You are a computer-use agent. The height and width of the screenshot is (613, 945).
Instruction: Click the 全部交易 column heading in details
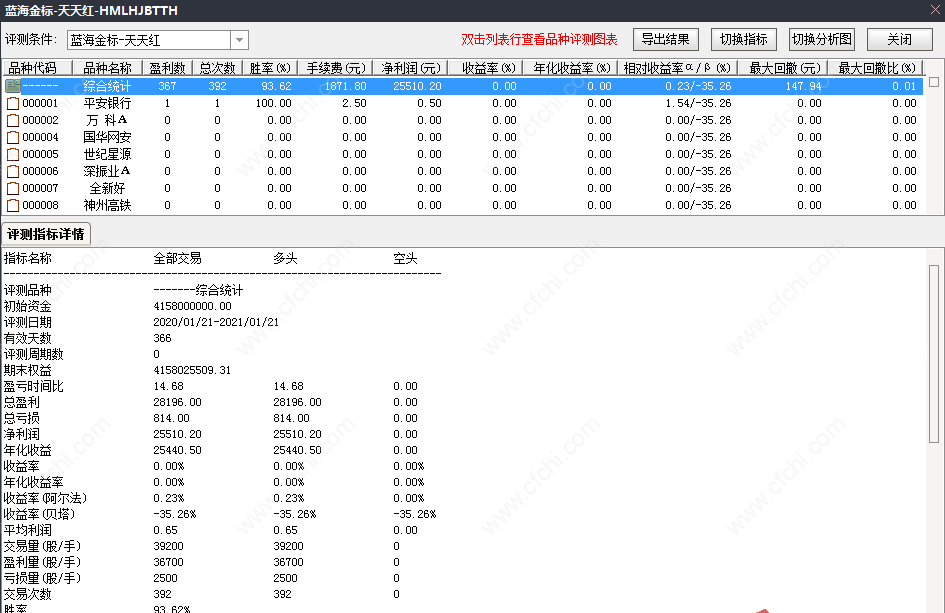[x=177, y=259]
